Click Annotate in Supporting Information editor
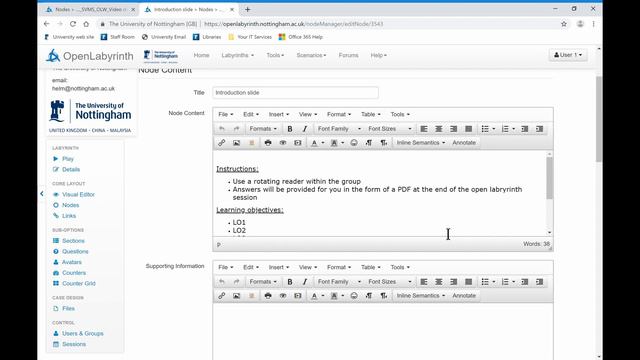This screenshot has width=640, height=360. (x=464, y=296)
